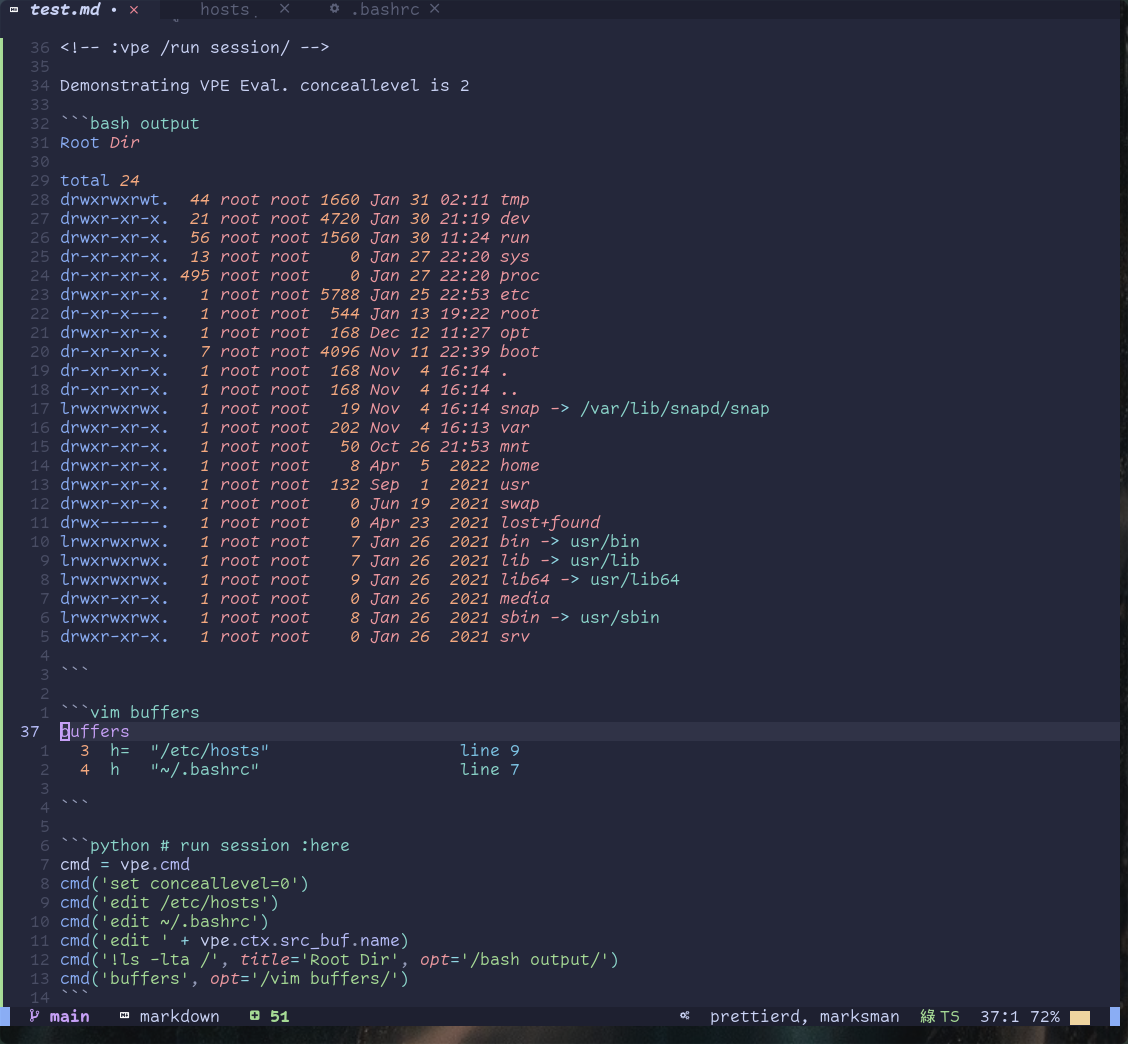Click the dev directory listing row
The height and width of the screenshot is (1044, 1128).
click(x=294, y=219)
